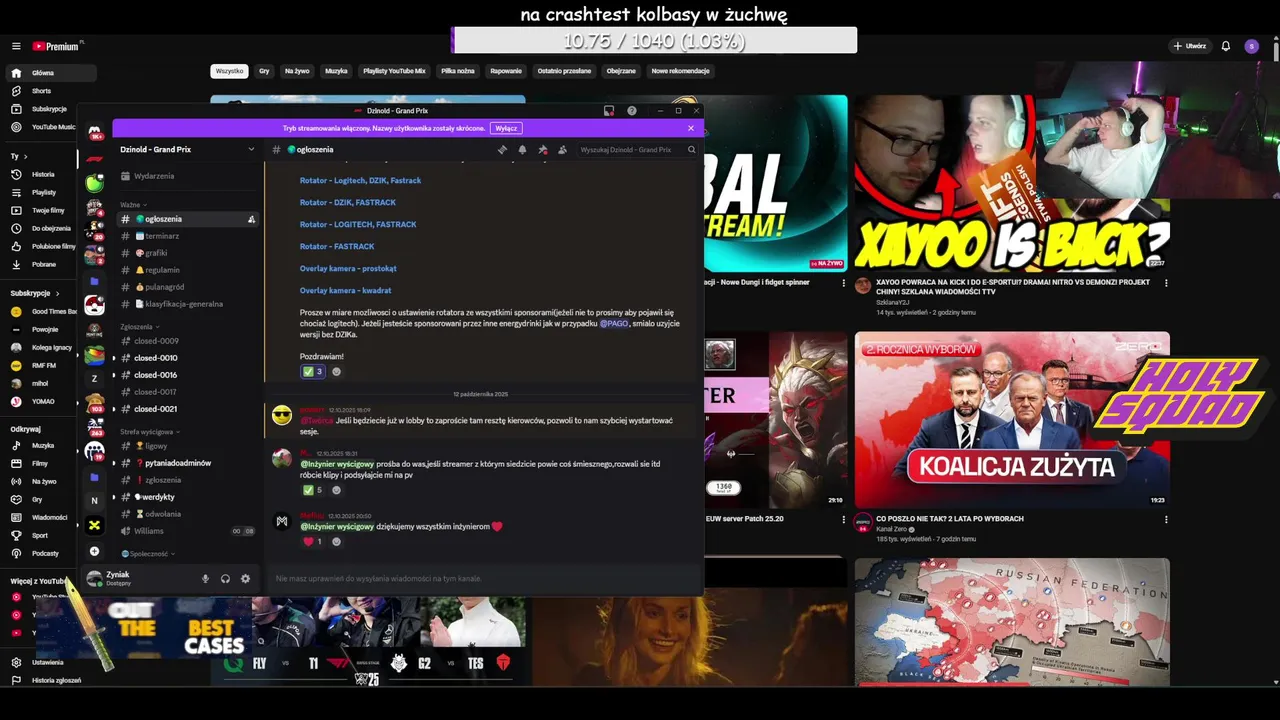Open Historia in YouTube sidebar
Screen dimensions: 1280x720
40,174
